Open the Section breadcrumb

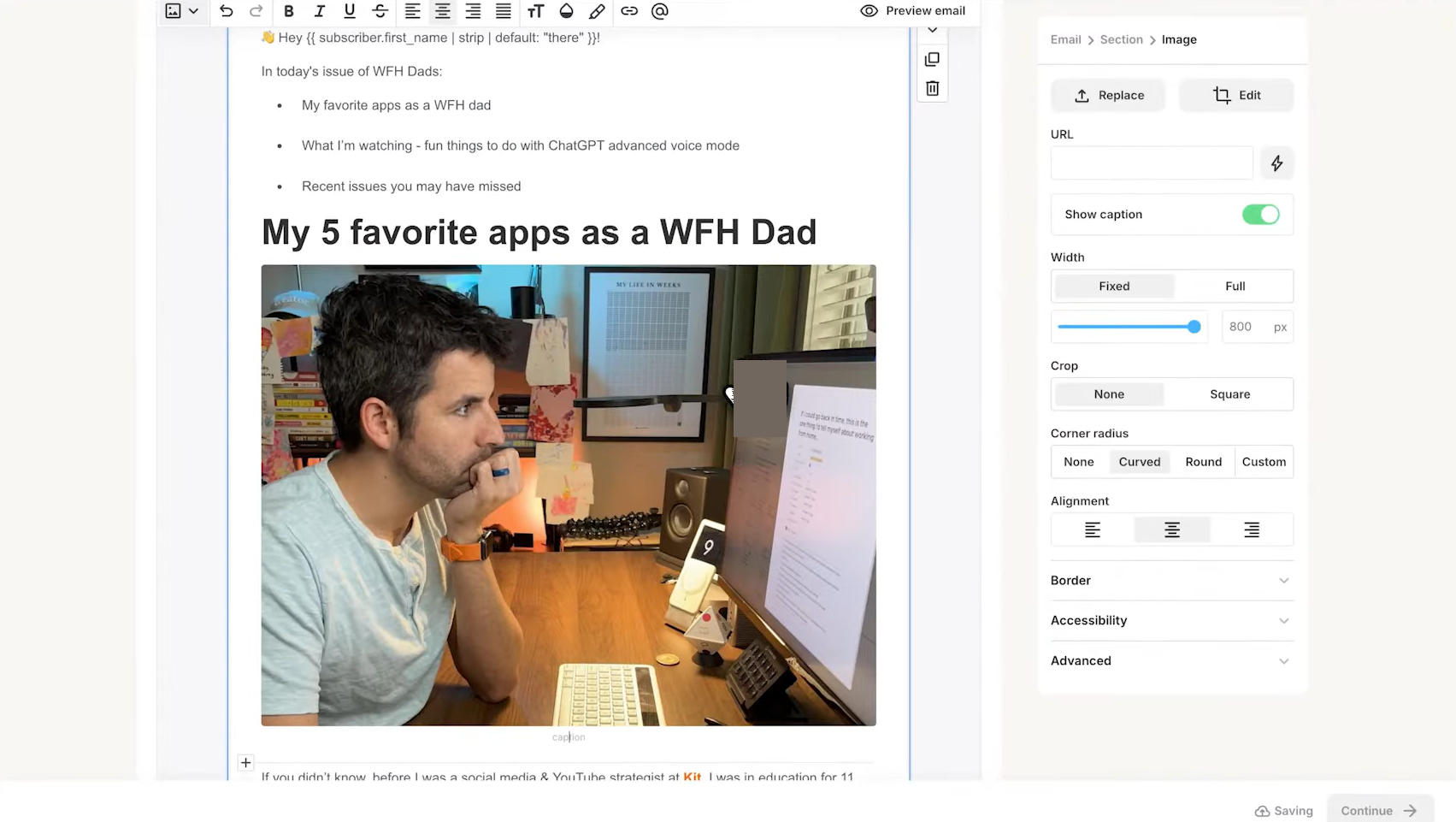(x=1121, y=39)
